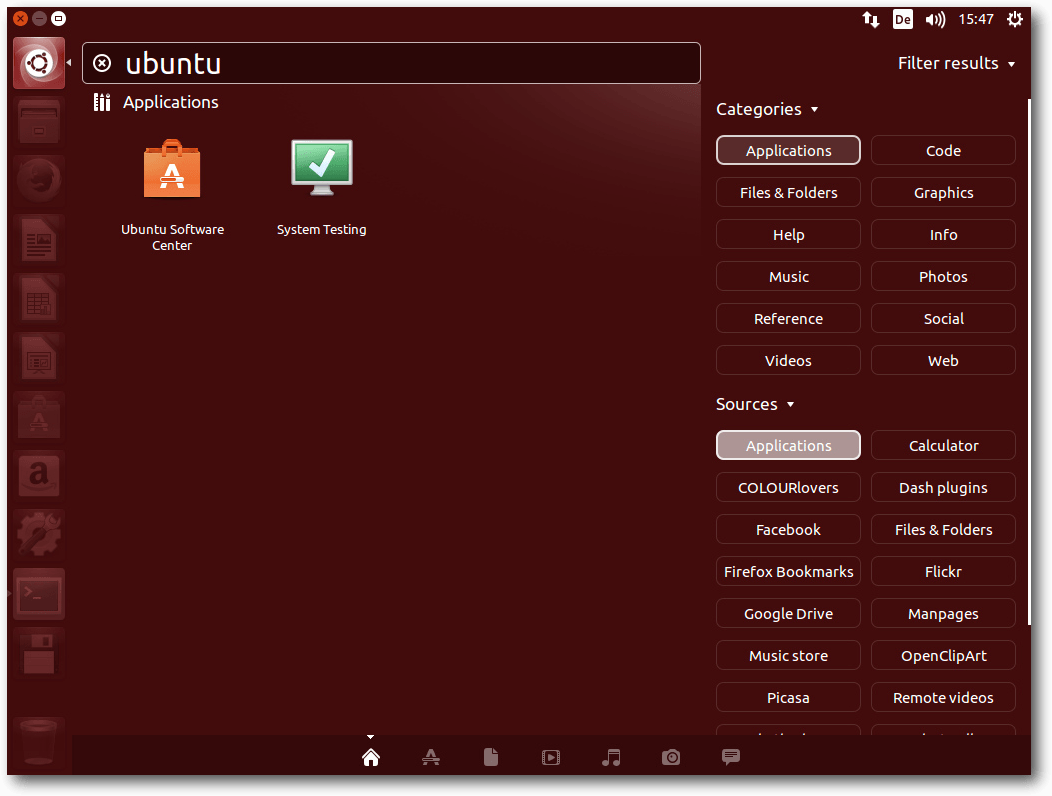
Task: Open Ubuntu Software Center from results
Action: pyautogui.click(x=172, y=195)
